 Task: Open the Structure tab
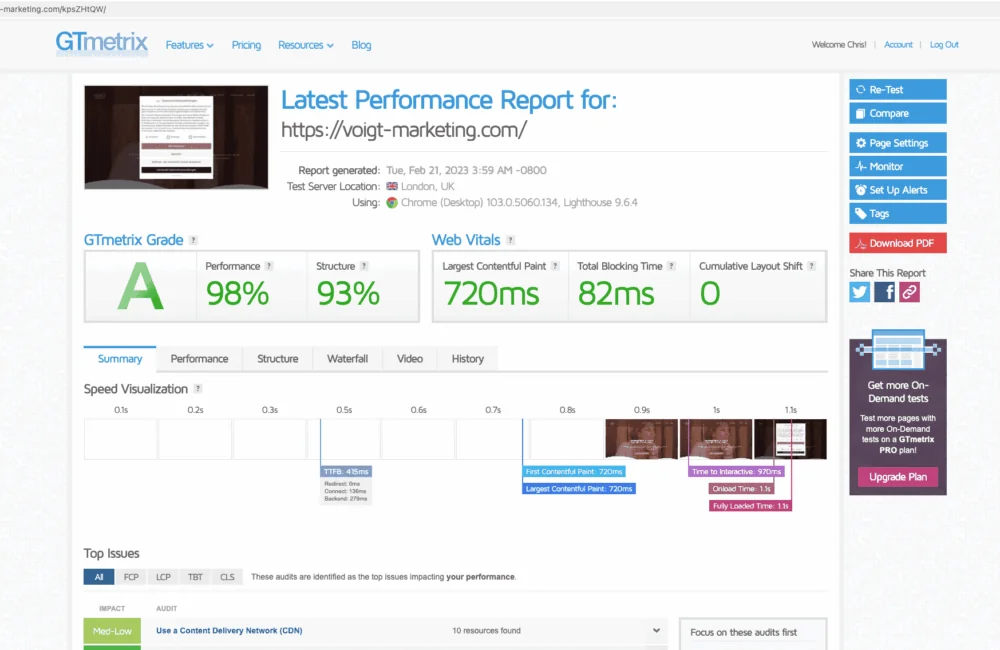click(x=277, y=359)
